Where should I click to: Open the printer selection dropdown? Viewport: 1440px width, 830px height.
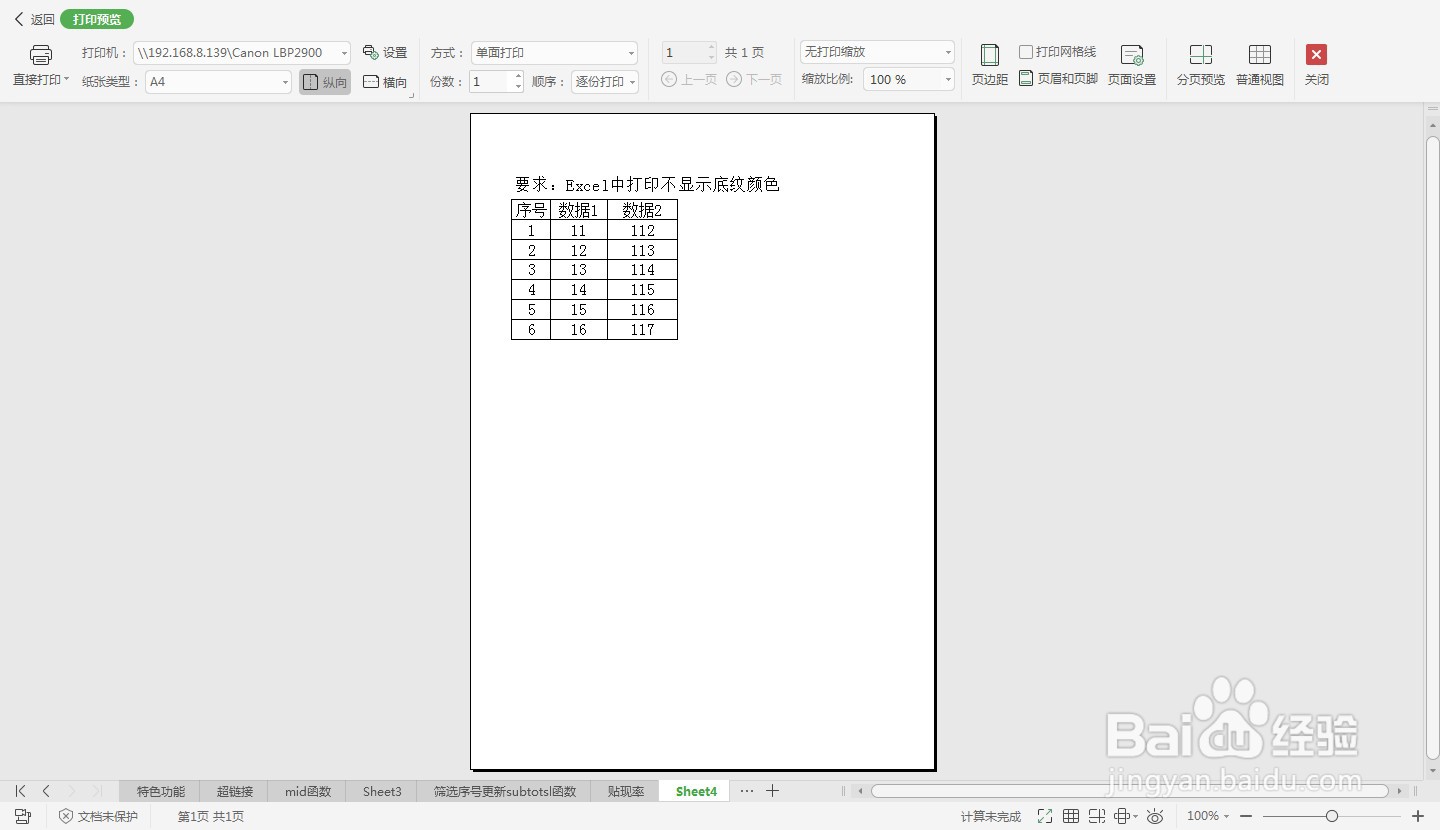343,52
